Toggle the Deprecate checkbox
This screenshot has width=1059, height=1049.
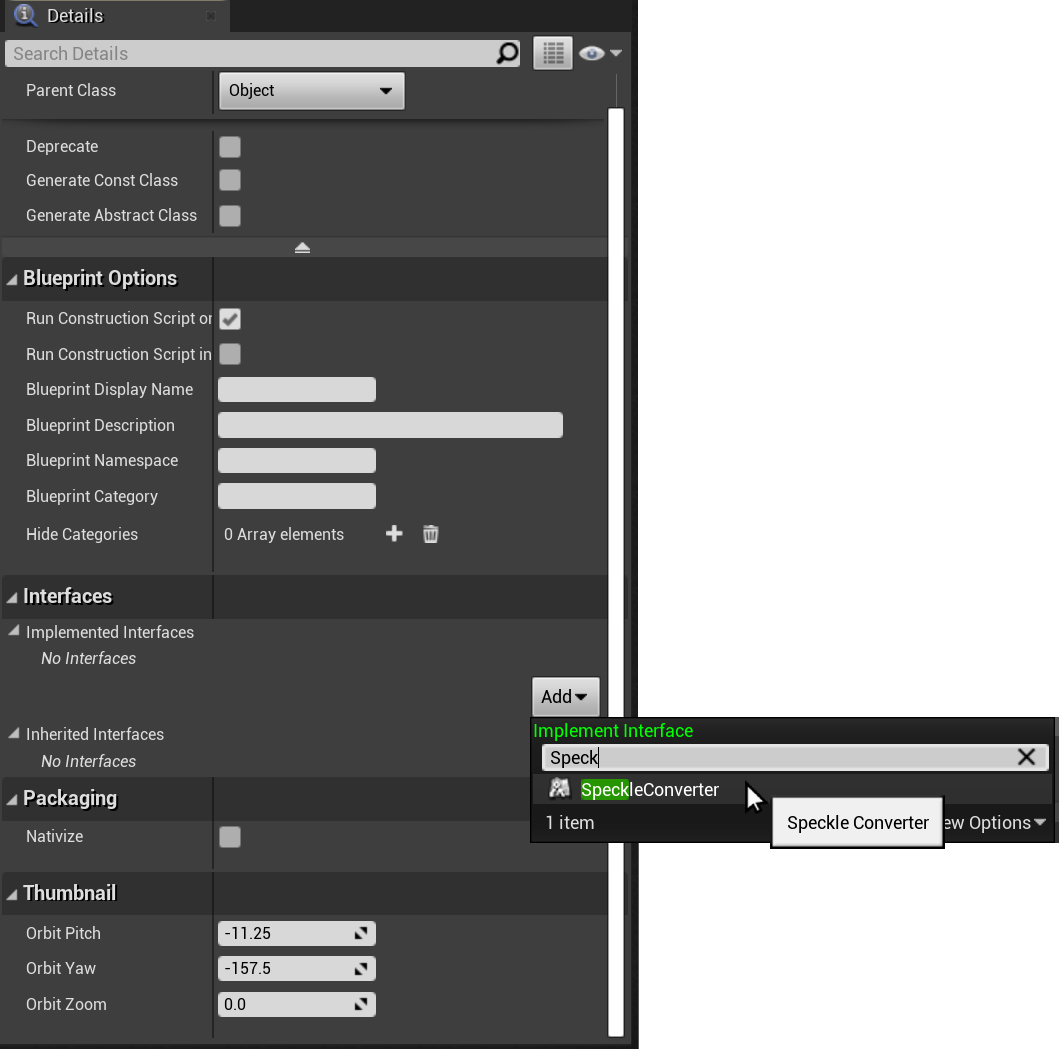tap(230, 147)
